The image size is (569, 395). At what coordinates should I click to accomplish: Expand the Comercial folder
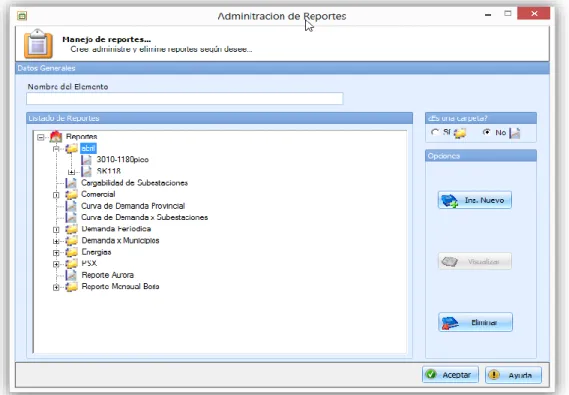tap(56, 195)
